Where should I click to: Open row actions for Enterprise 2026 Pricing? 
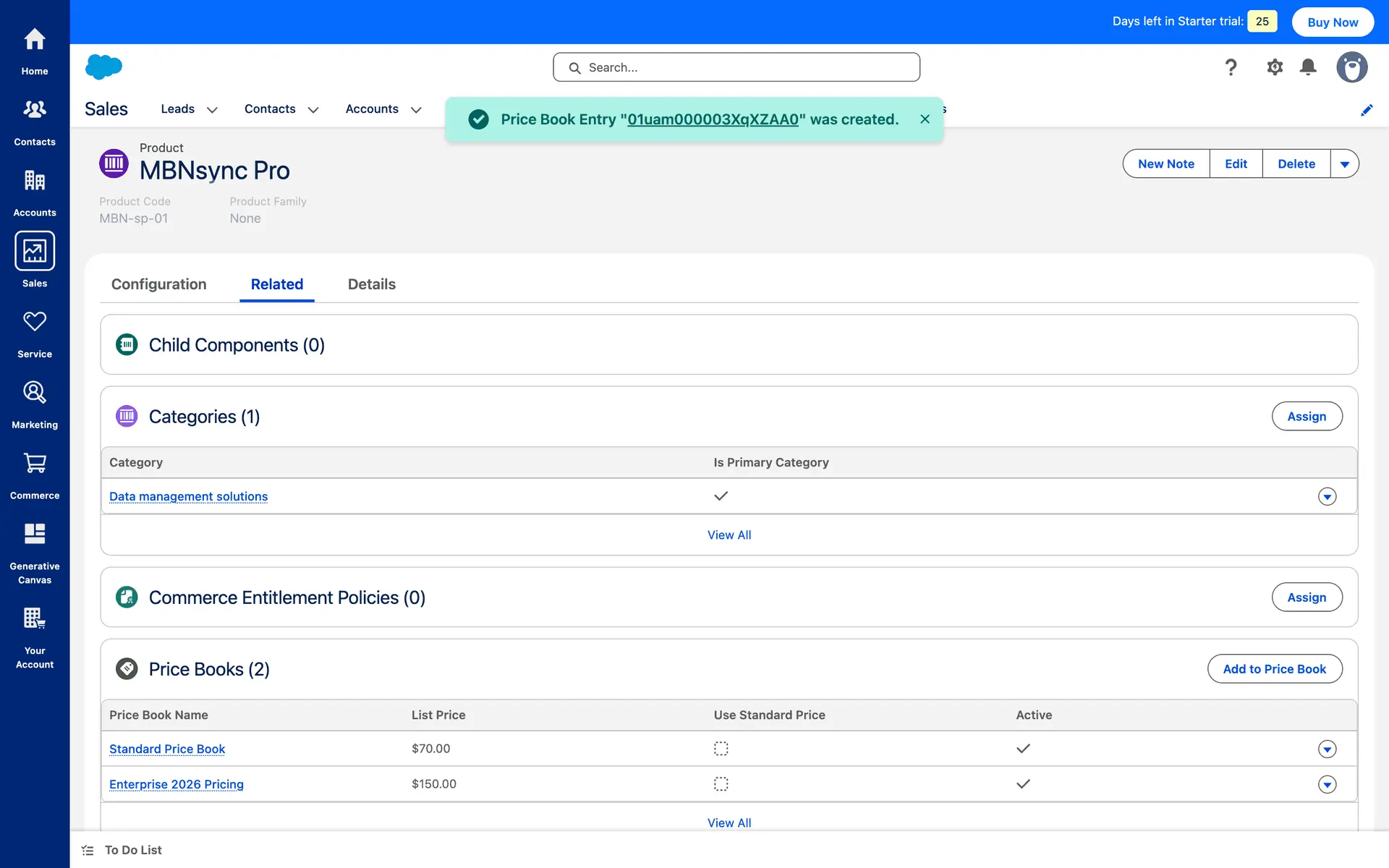click(x=1327, y=785)
